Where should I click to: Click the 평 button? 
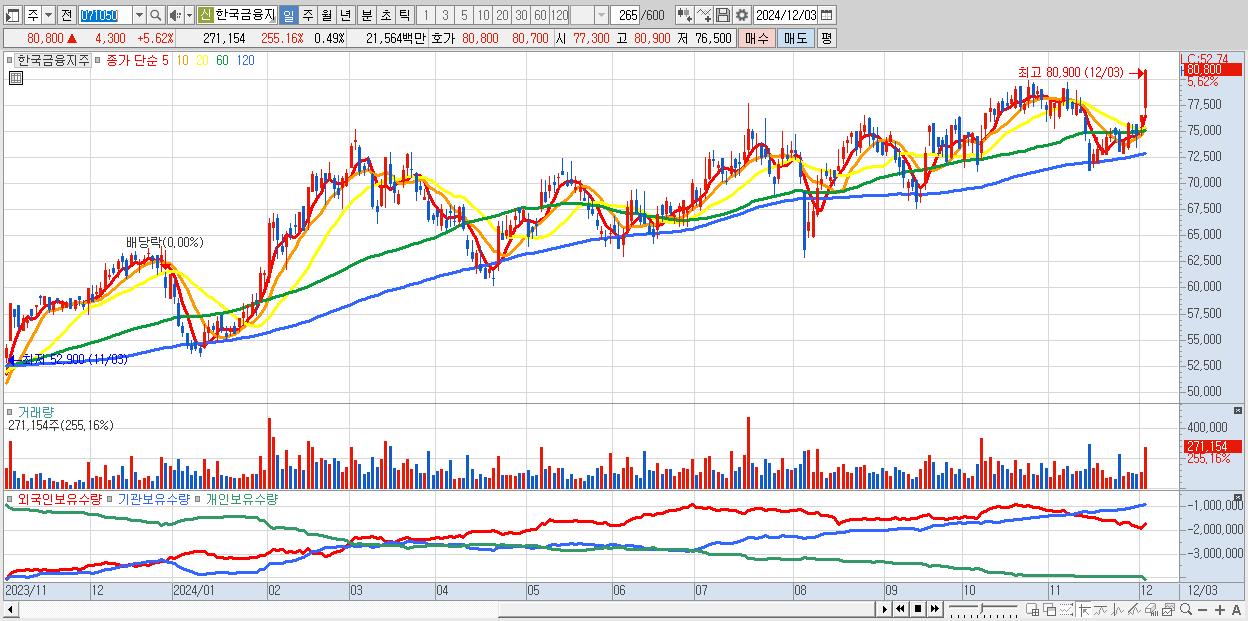[x=826, y=38]
